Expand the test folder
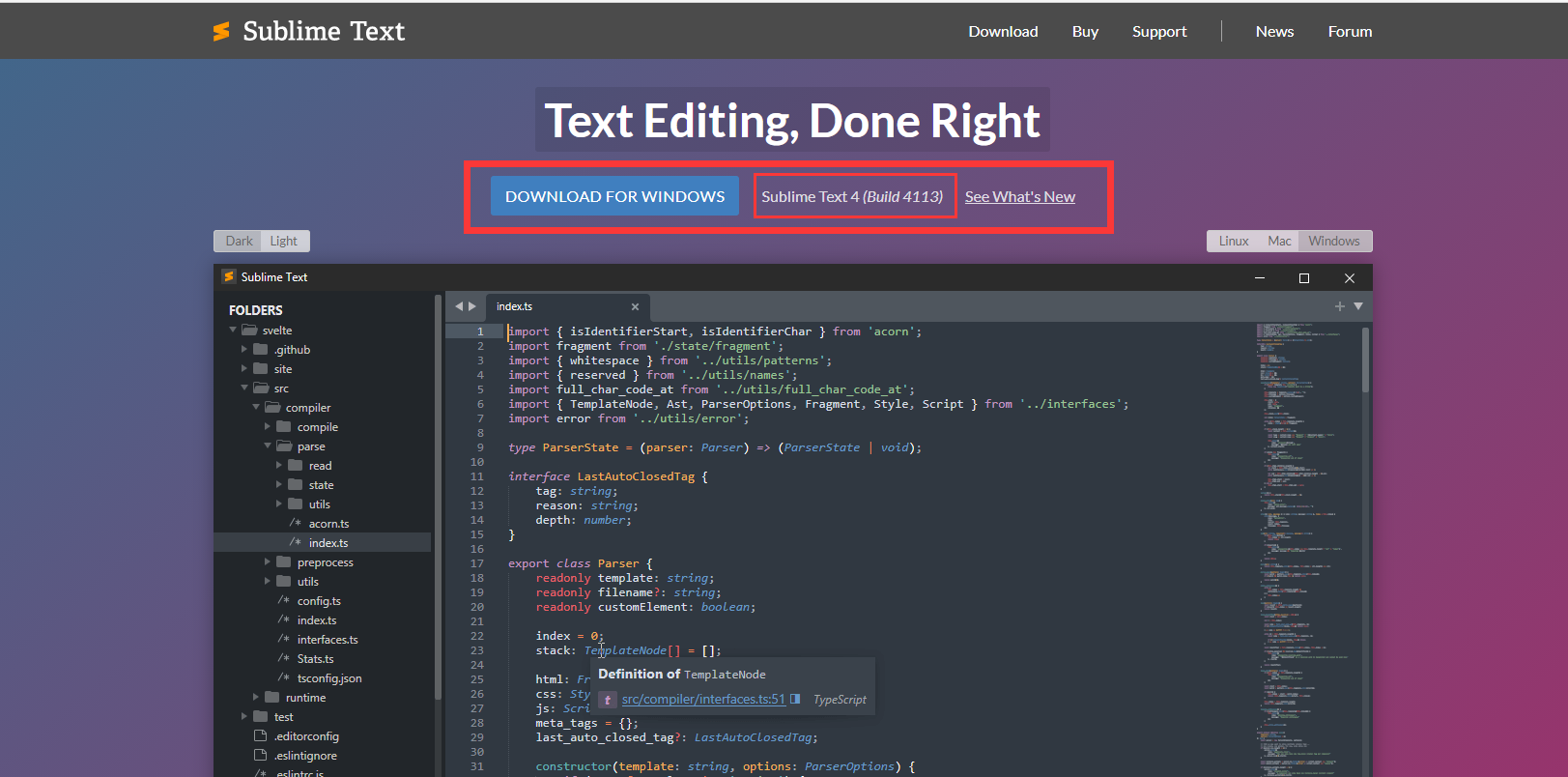Image resolution: width=1568 pixels, height=777 pixels. click(244, 717)
